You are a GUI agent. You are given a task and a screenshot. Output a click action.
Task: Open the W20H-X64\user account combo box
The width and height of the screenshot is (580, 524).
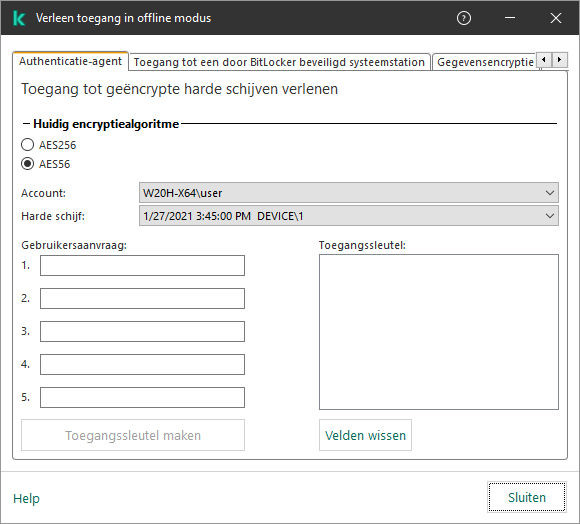(348, 193)
